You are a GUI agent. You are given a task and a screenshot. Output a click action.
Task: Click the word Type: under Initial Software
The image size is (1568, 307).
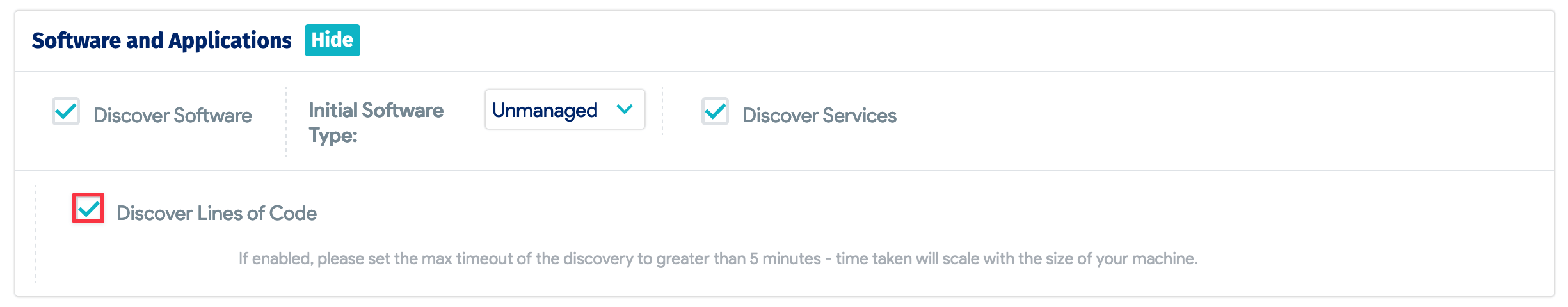coord(333,136)
